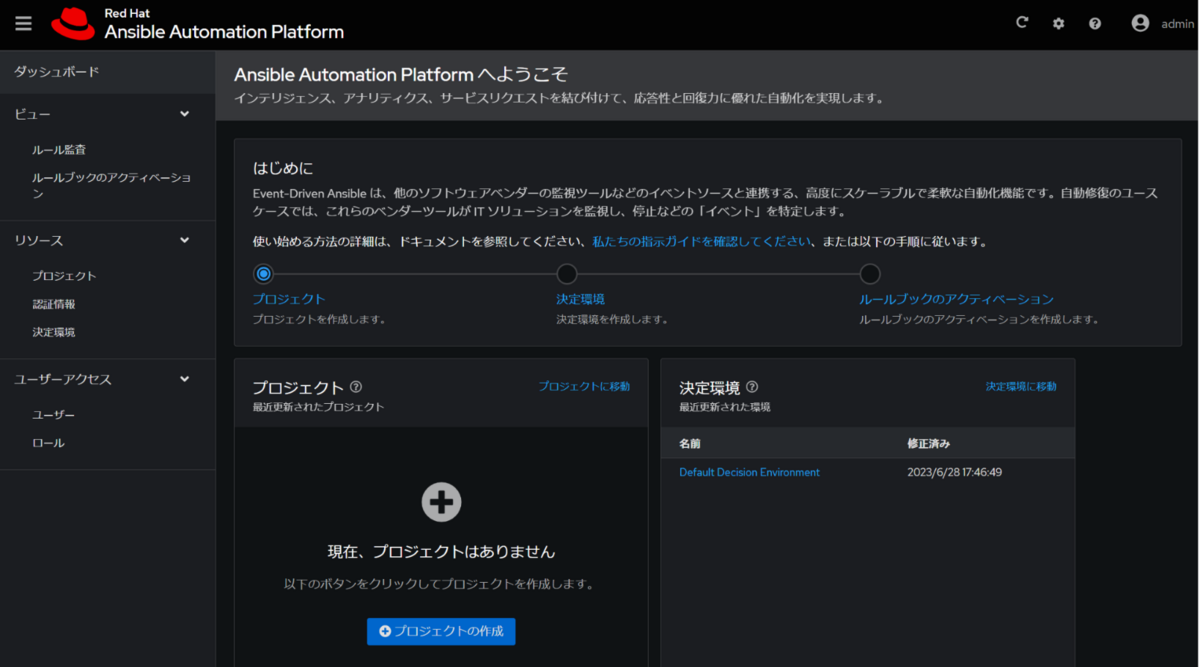Open settings via the gear icon
Screen dimensions: 1200x667
coord(1058,22)
